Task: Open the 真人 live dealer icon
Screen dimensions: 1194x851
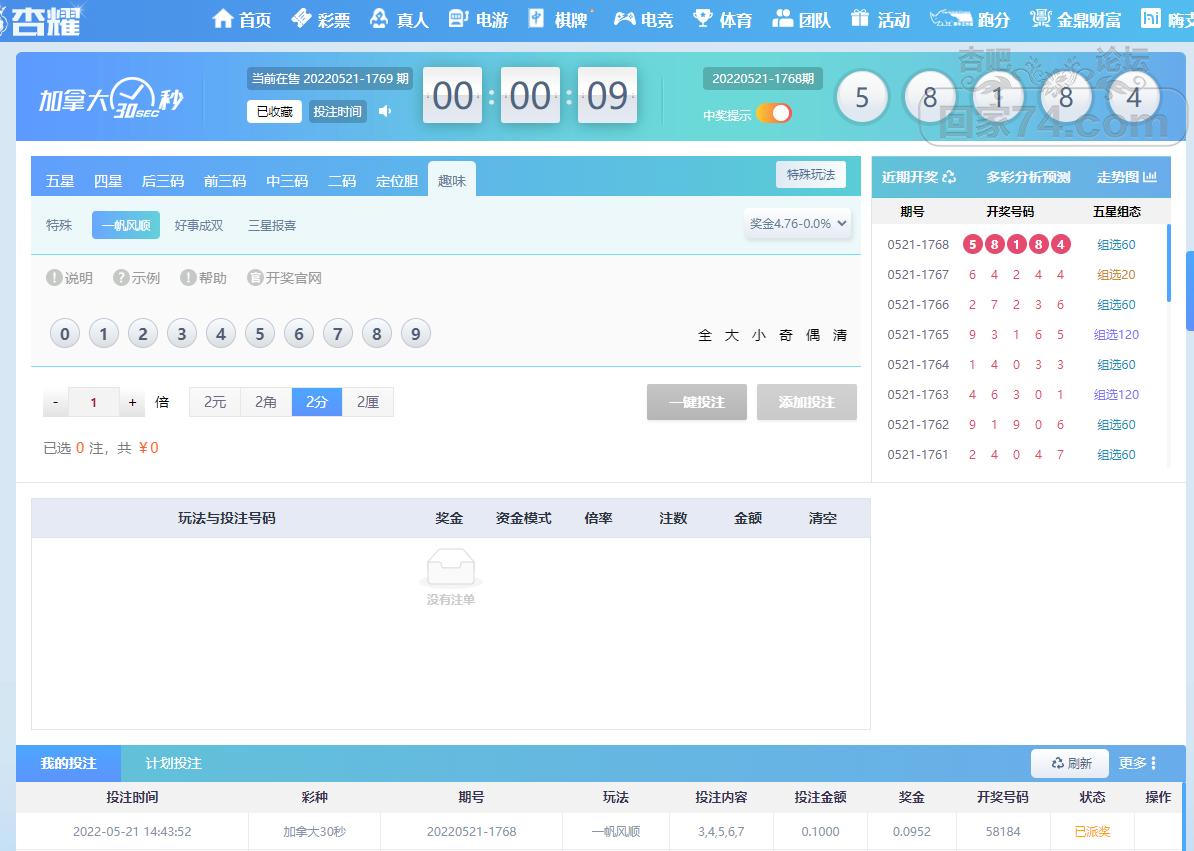Action: 379,18
